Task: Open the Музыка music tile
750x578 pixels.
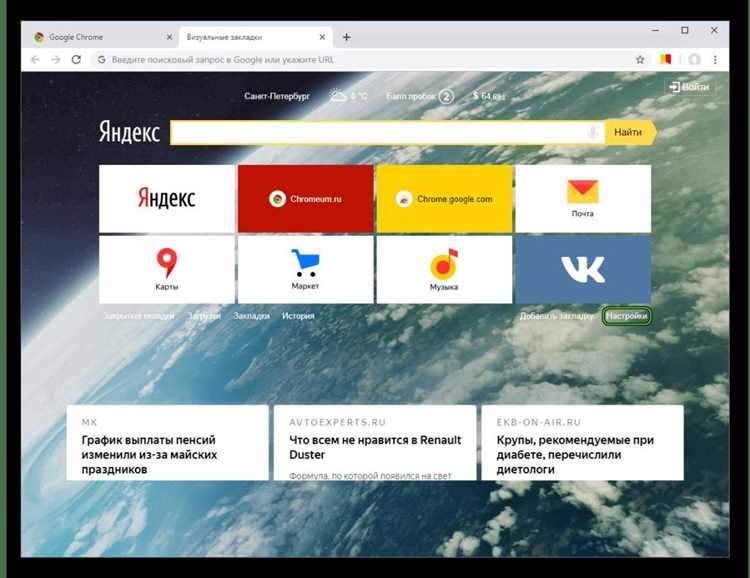Action: (444, 269)
